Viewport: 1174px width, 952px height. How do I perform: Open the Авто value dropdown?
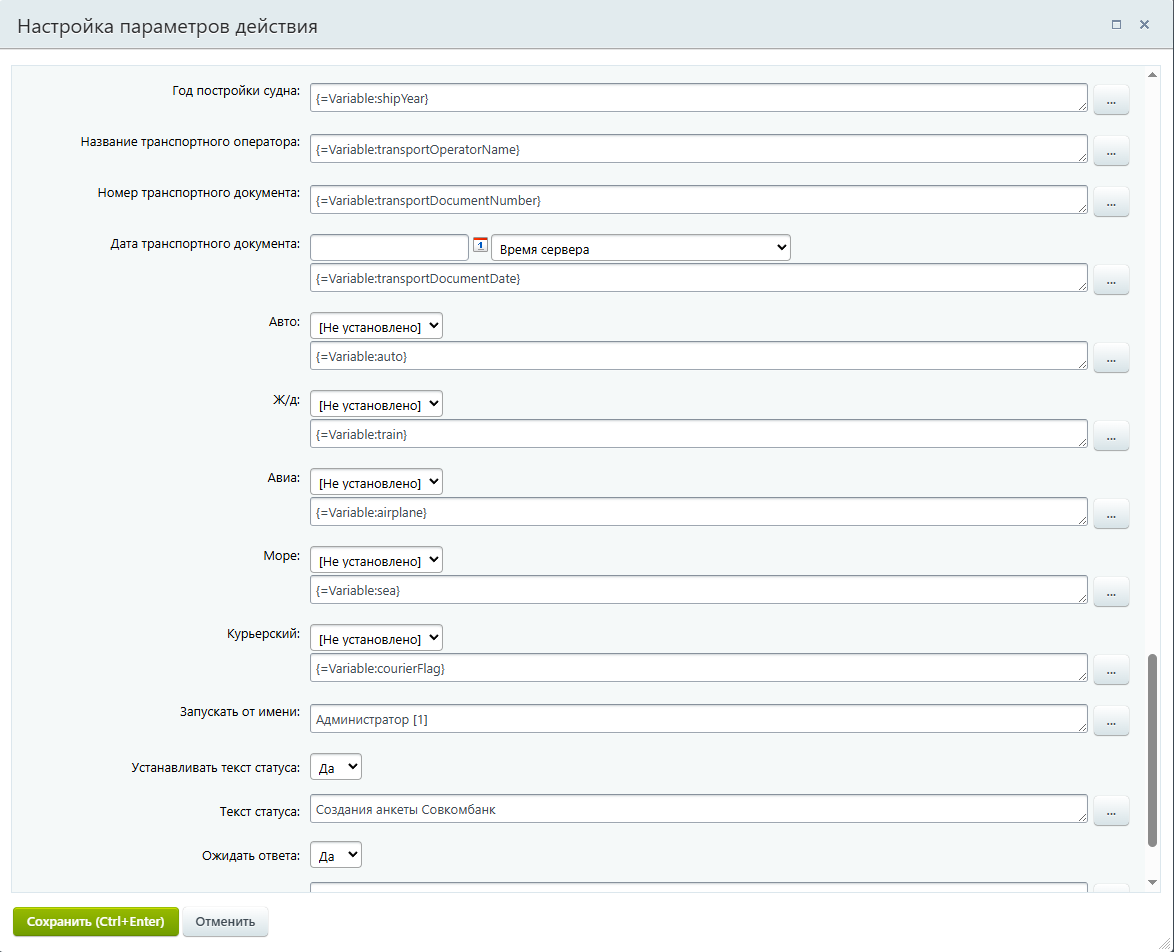pos(376,327)
